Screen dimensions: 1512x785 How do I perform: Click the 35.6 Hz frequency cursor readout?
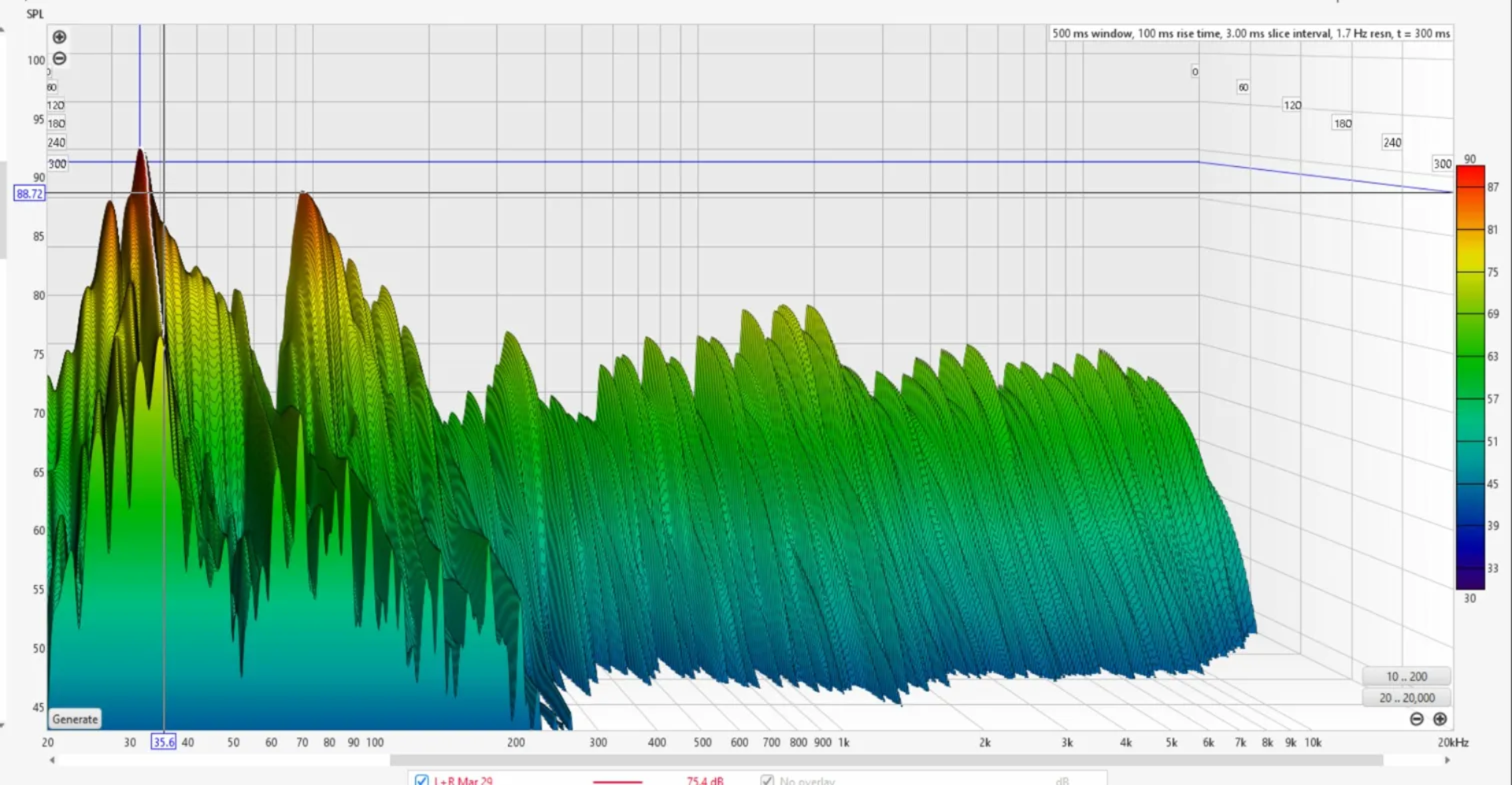(x=163, y=742)
